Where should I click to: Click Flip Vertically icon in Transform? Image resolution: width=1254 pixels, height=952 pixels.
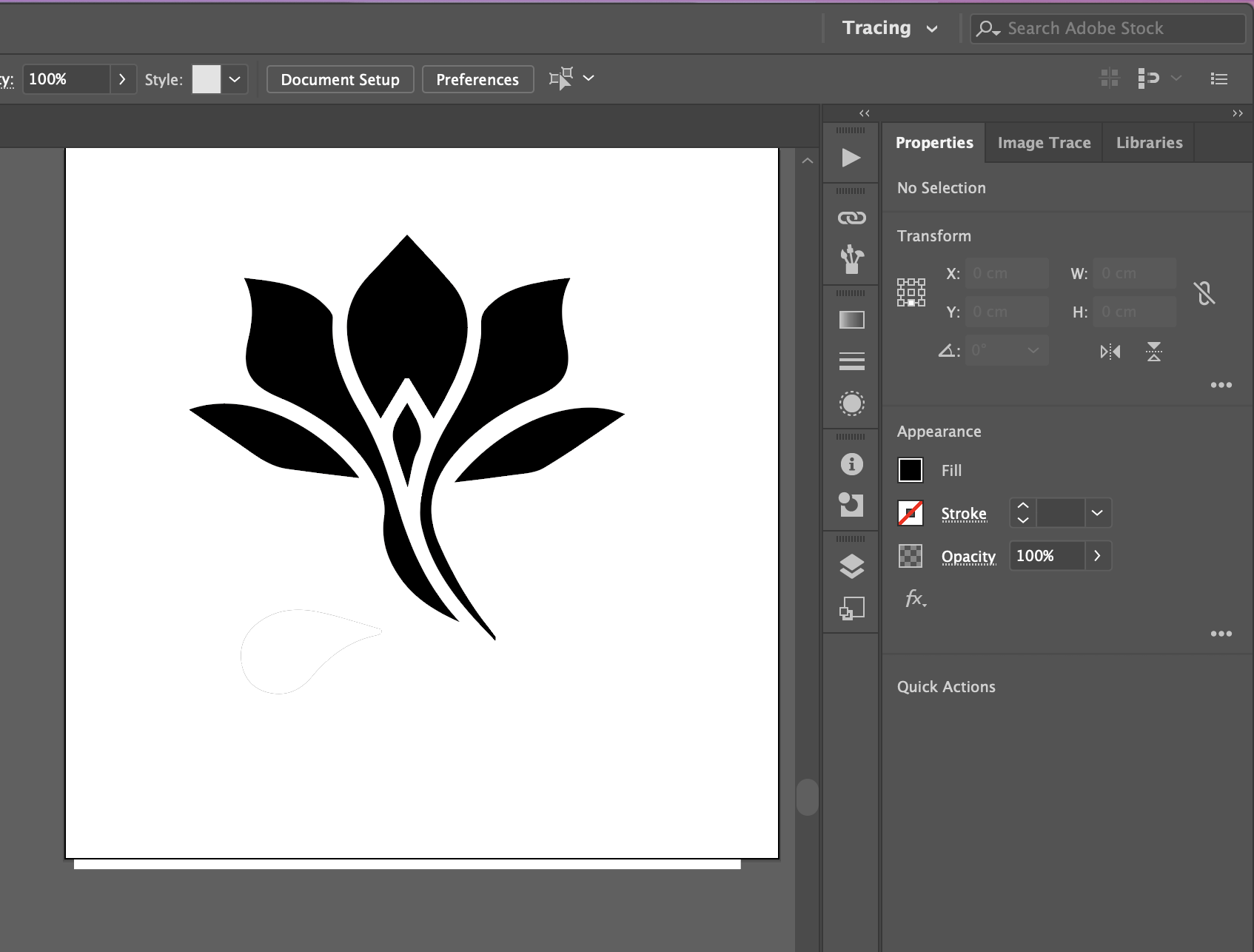pos(1153,352)
